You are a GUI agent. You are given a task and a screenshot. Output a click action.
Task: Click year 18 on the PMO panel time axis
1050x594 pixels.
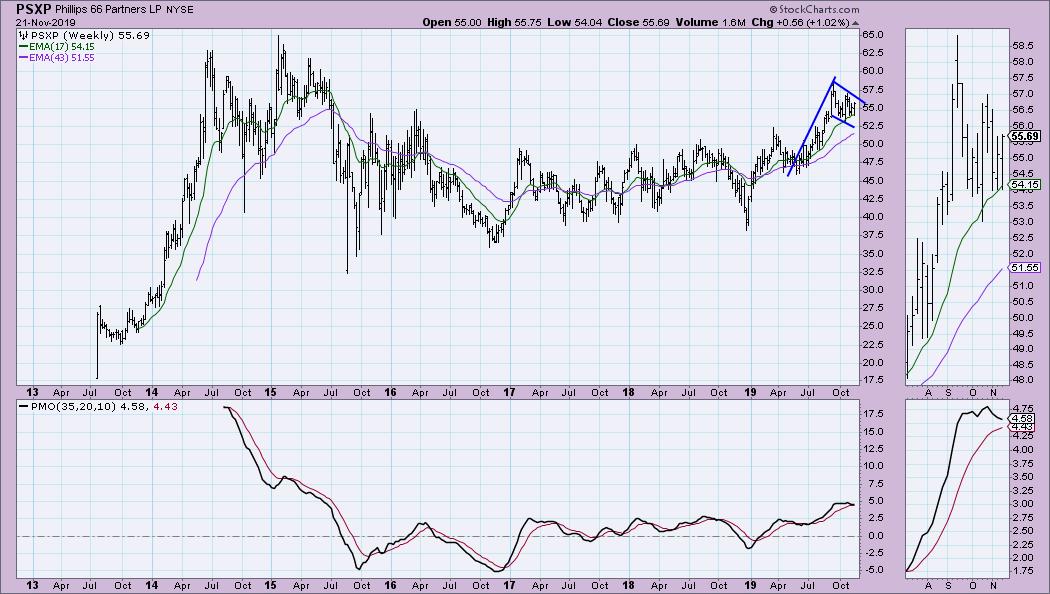point(628,585)
